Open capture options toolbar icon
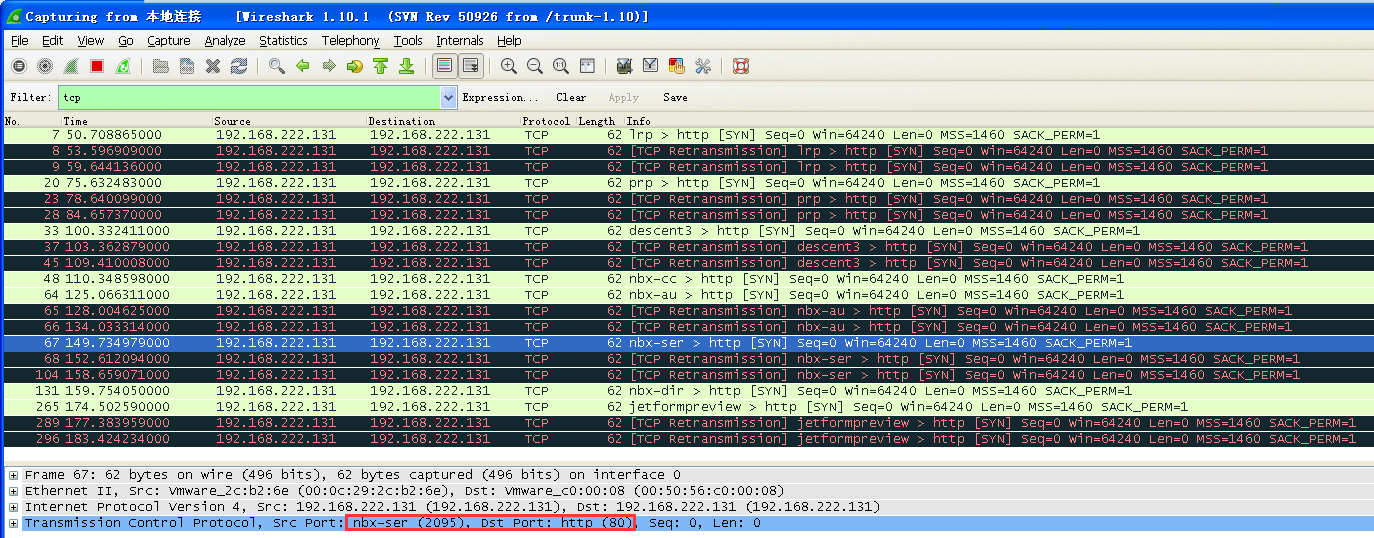 point(45,66)
